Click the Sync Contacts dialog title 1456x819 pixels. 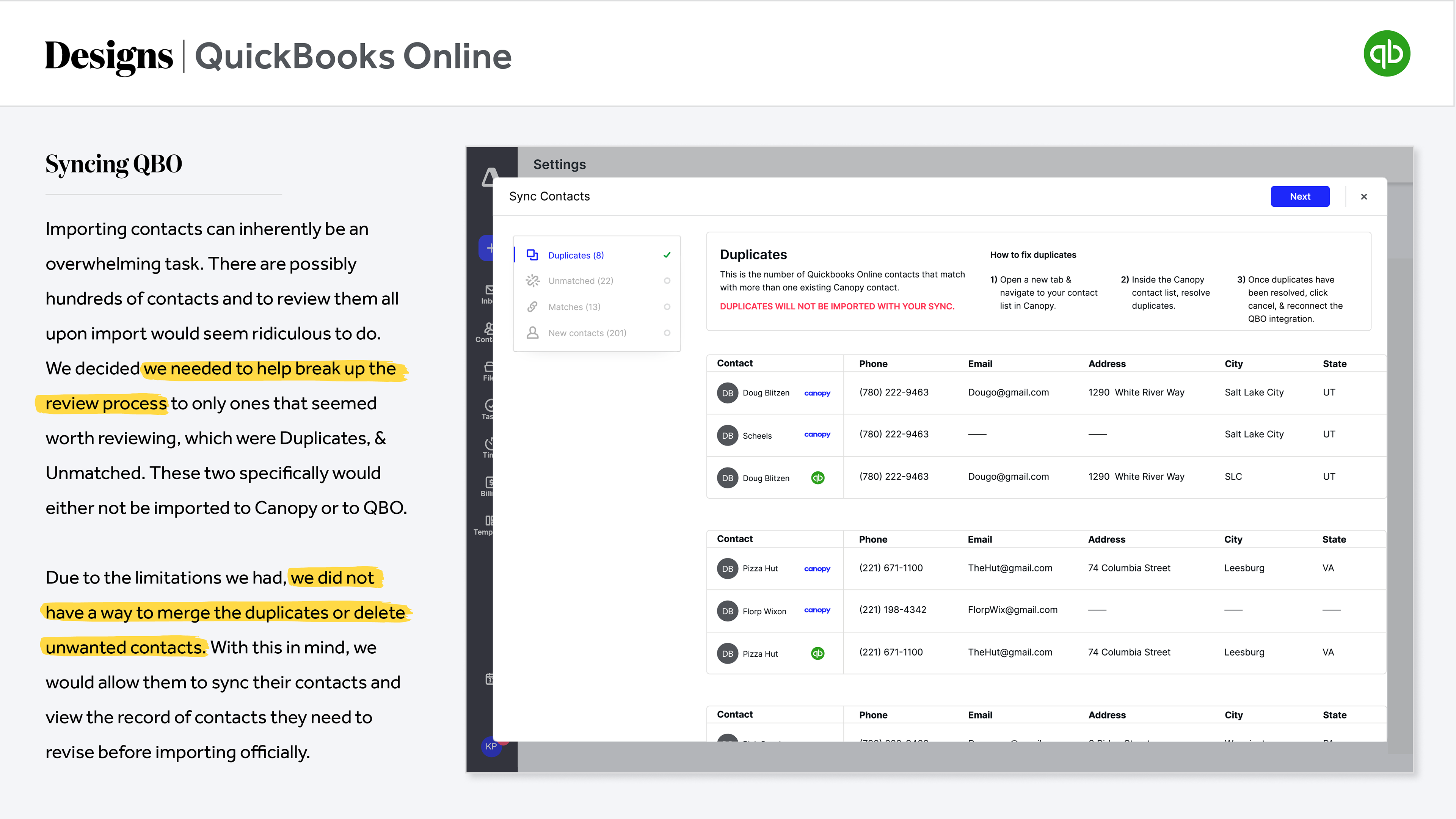click(549, 196)
